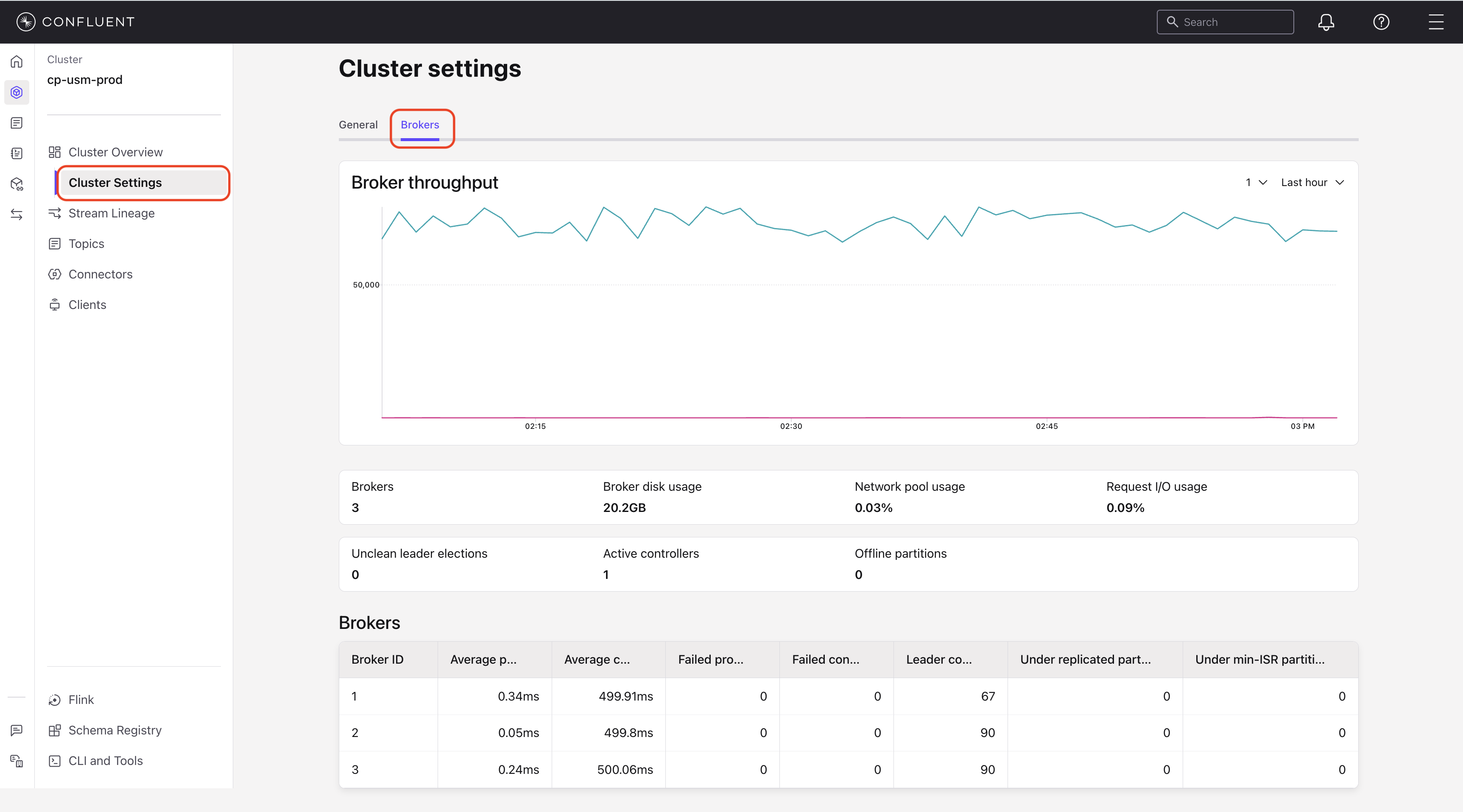Image resolution: width=1463 pixels, height=812 pixels.
Task: Select the environments cube icon in rail
Action: coord(17,92)
